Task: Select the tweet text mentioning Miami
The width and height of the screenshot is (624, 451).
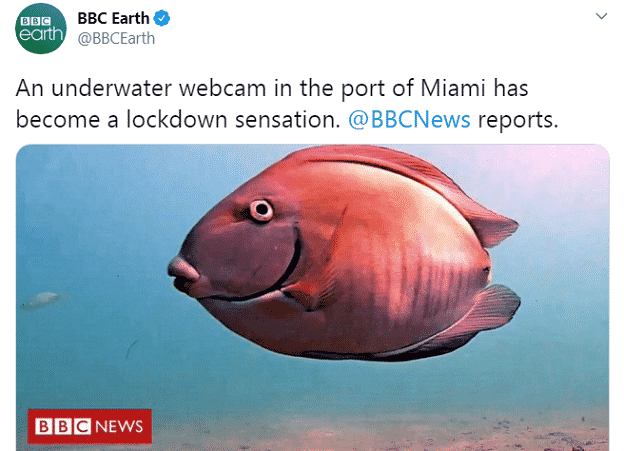Action: tap(287, 103)
